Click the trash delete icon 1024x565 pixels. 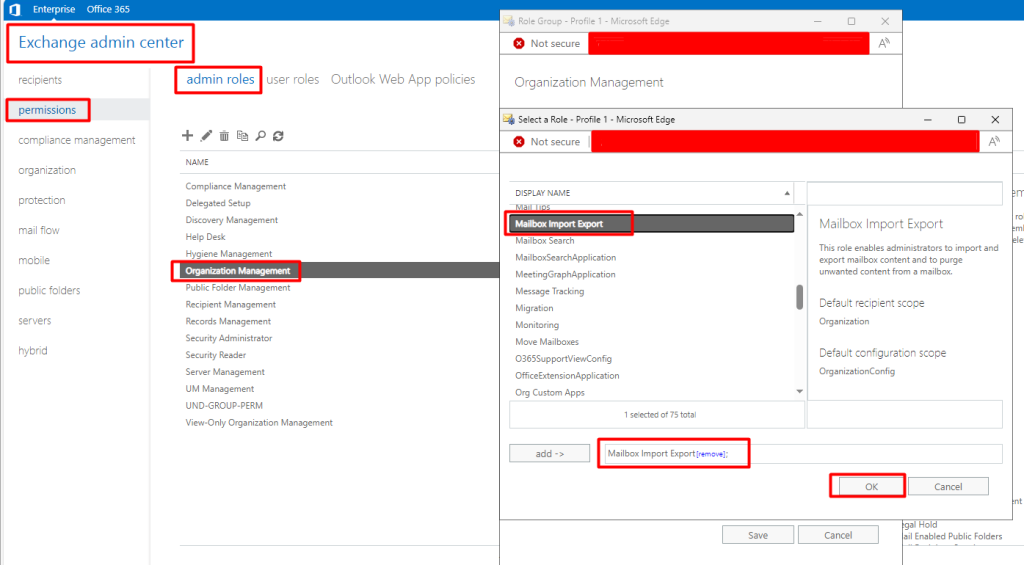(x=224, y=136)
